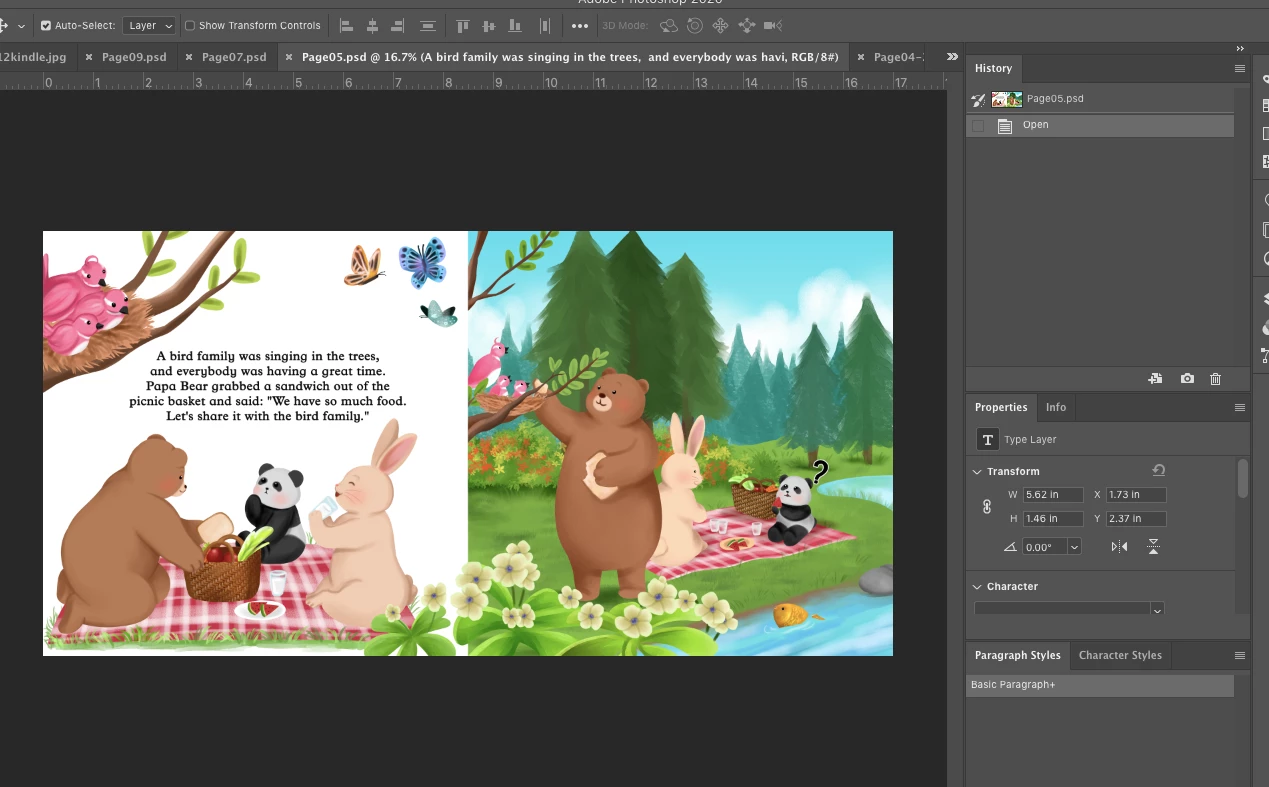
Task: Reset transform using the undo arrow icon
Action: [1158, 470]
